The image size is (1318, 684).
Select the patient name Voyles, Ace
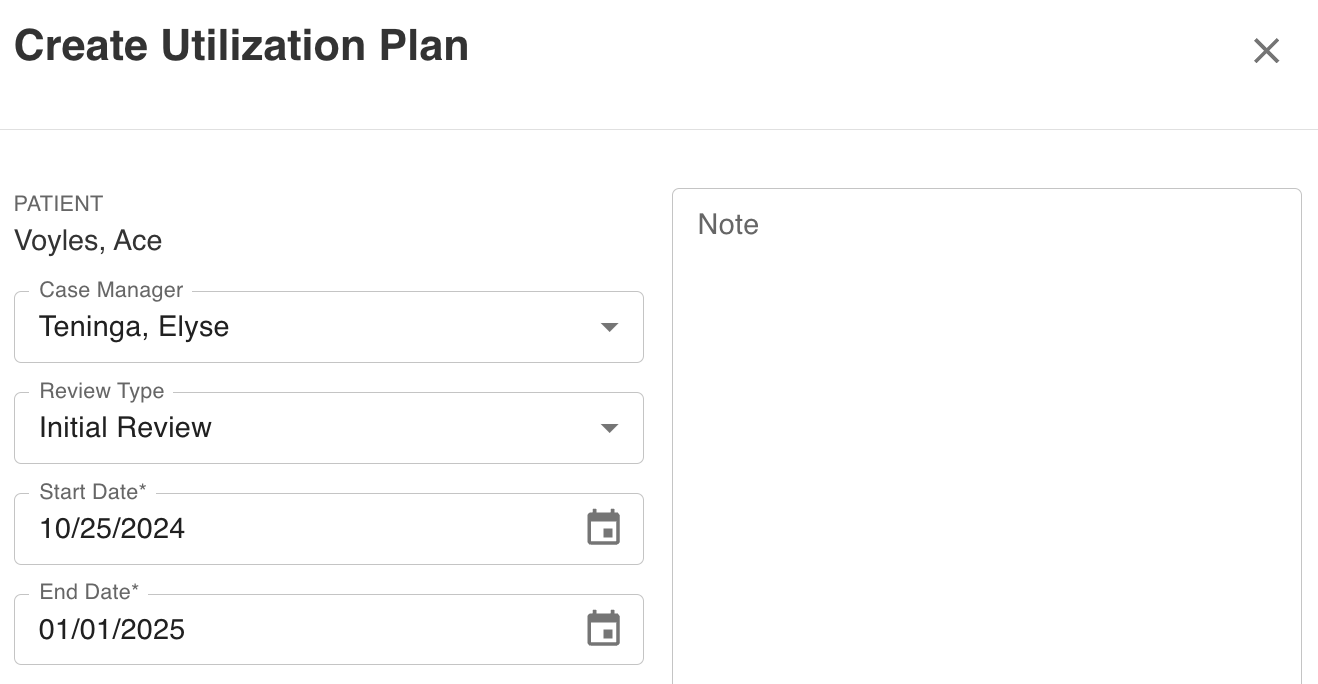coord(88,241)
